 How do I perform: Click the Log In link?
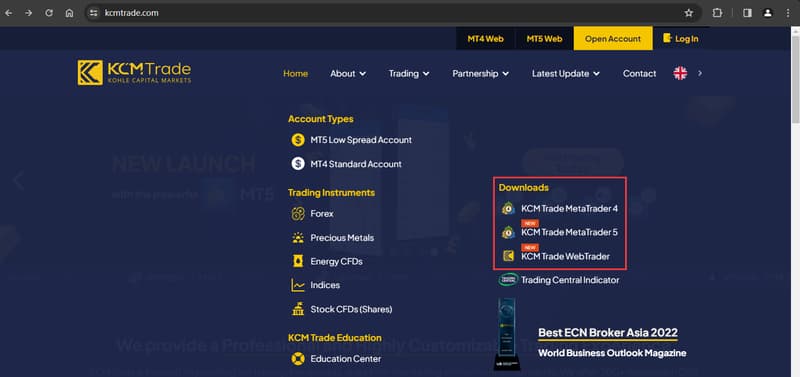(x=681, y=39)
